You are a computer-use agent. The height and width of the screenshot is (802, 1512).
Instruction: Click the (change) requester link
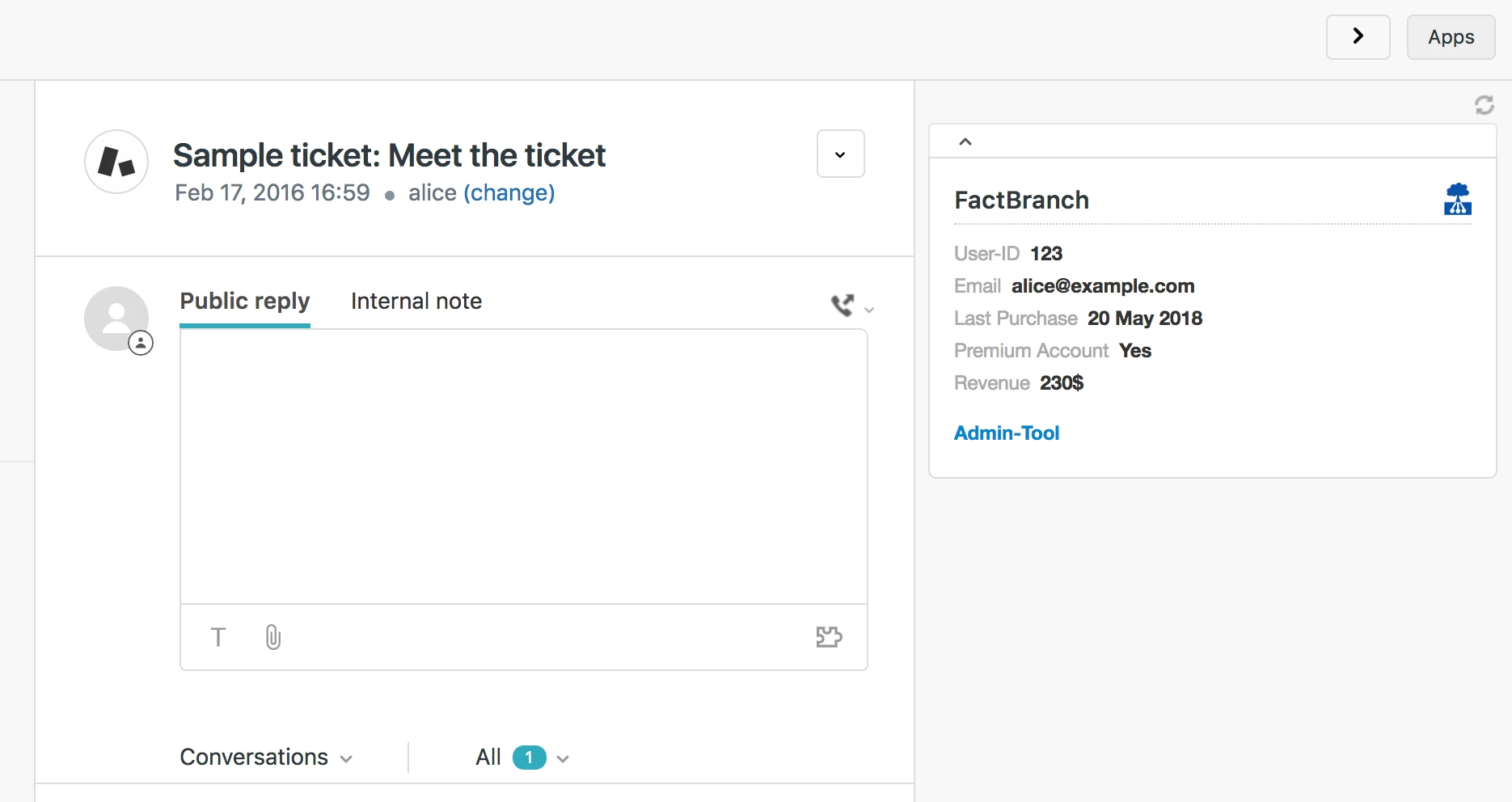[x=509, y=193]
